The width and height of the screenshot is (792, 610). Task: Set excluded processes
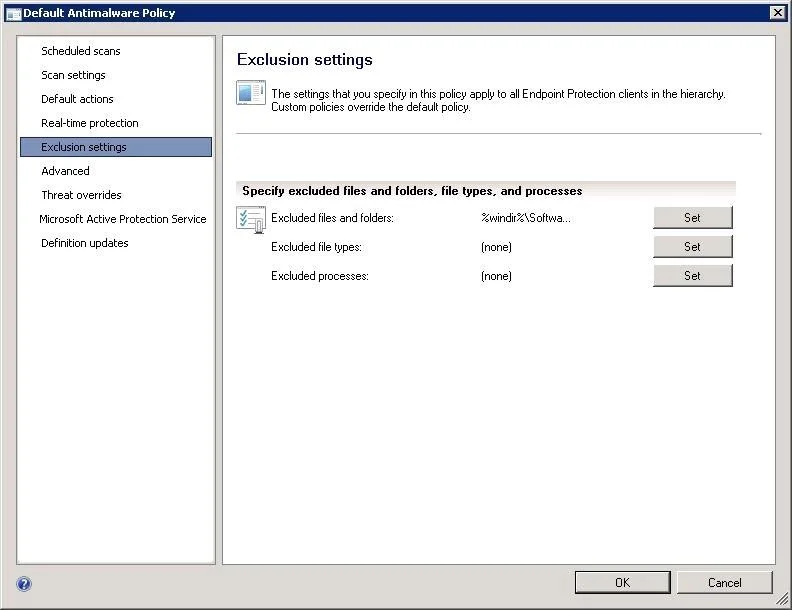point(692,276)
